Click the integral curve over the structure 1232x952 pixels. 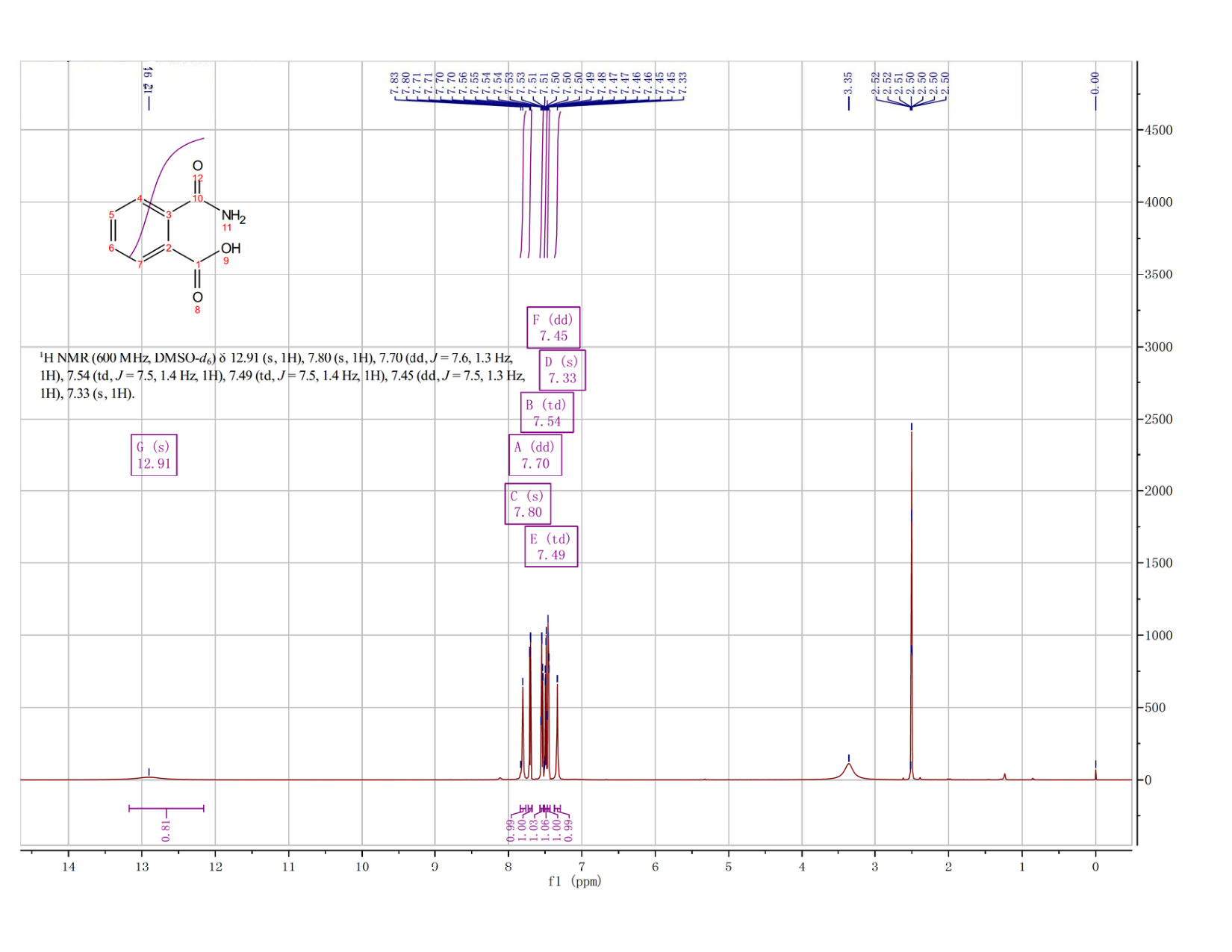pos(166,198)
